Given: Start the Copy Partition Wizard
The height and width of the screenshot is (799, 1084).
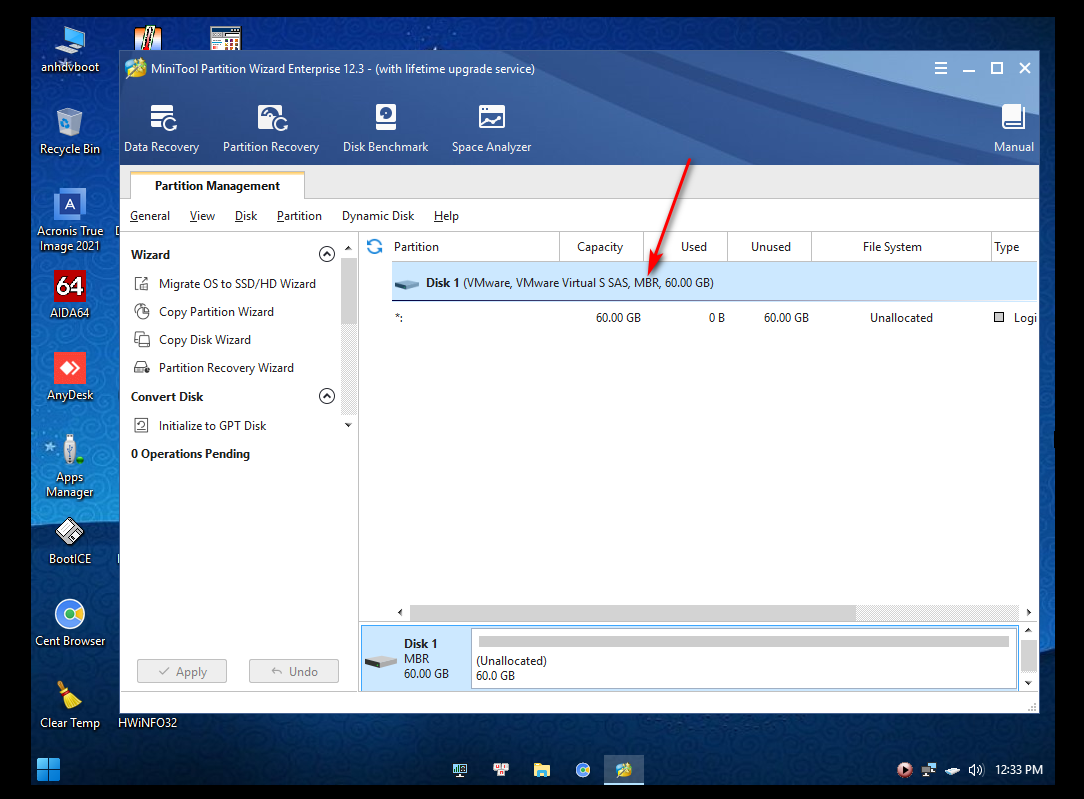Looking at the screenshot, I should click(x=205, y=312).
